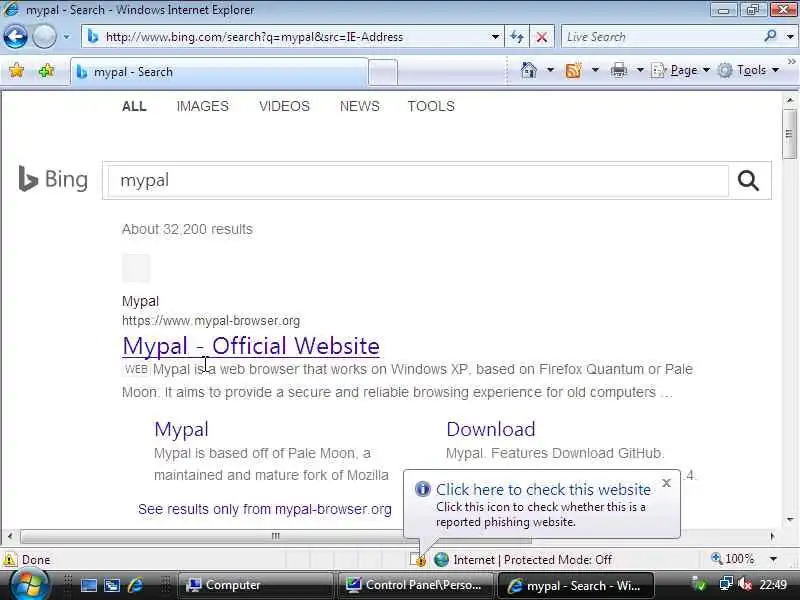
Task: Go back with the Back arrow button
Action: 15,37
